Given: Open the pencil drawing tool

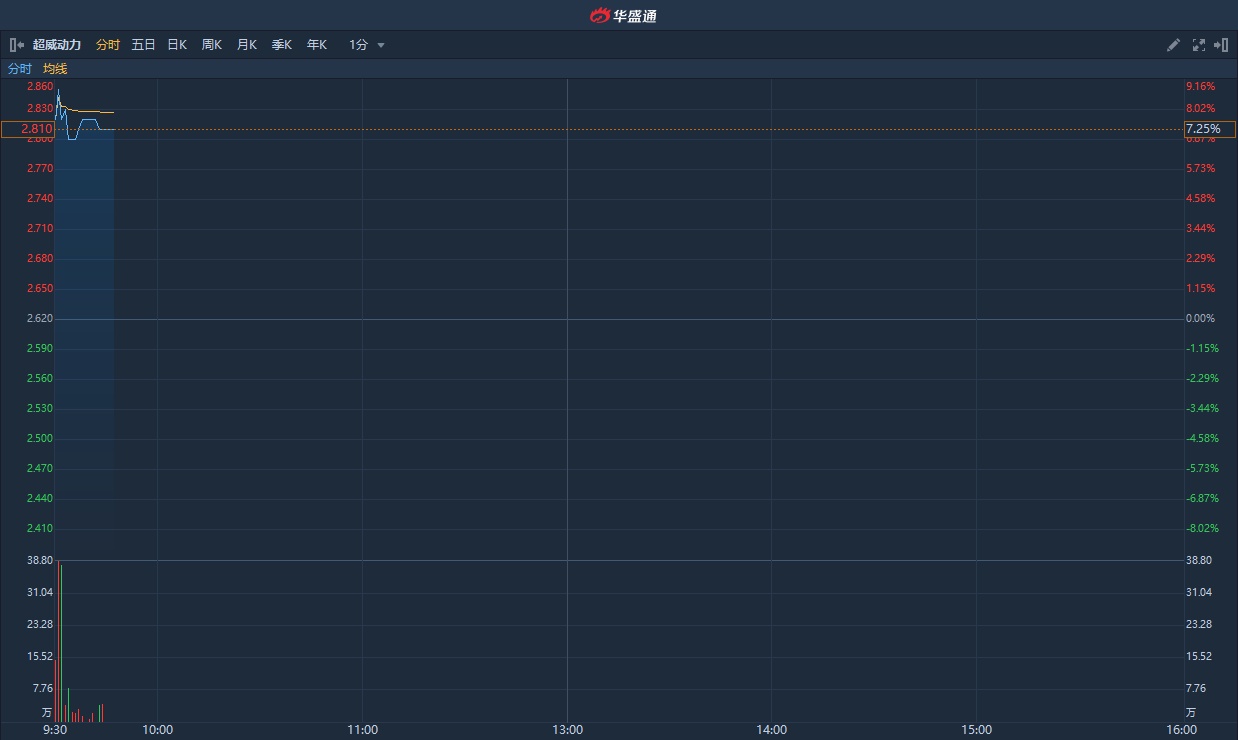Looking at the screenshot, I should (1174, 45).
